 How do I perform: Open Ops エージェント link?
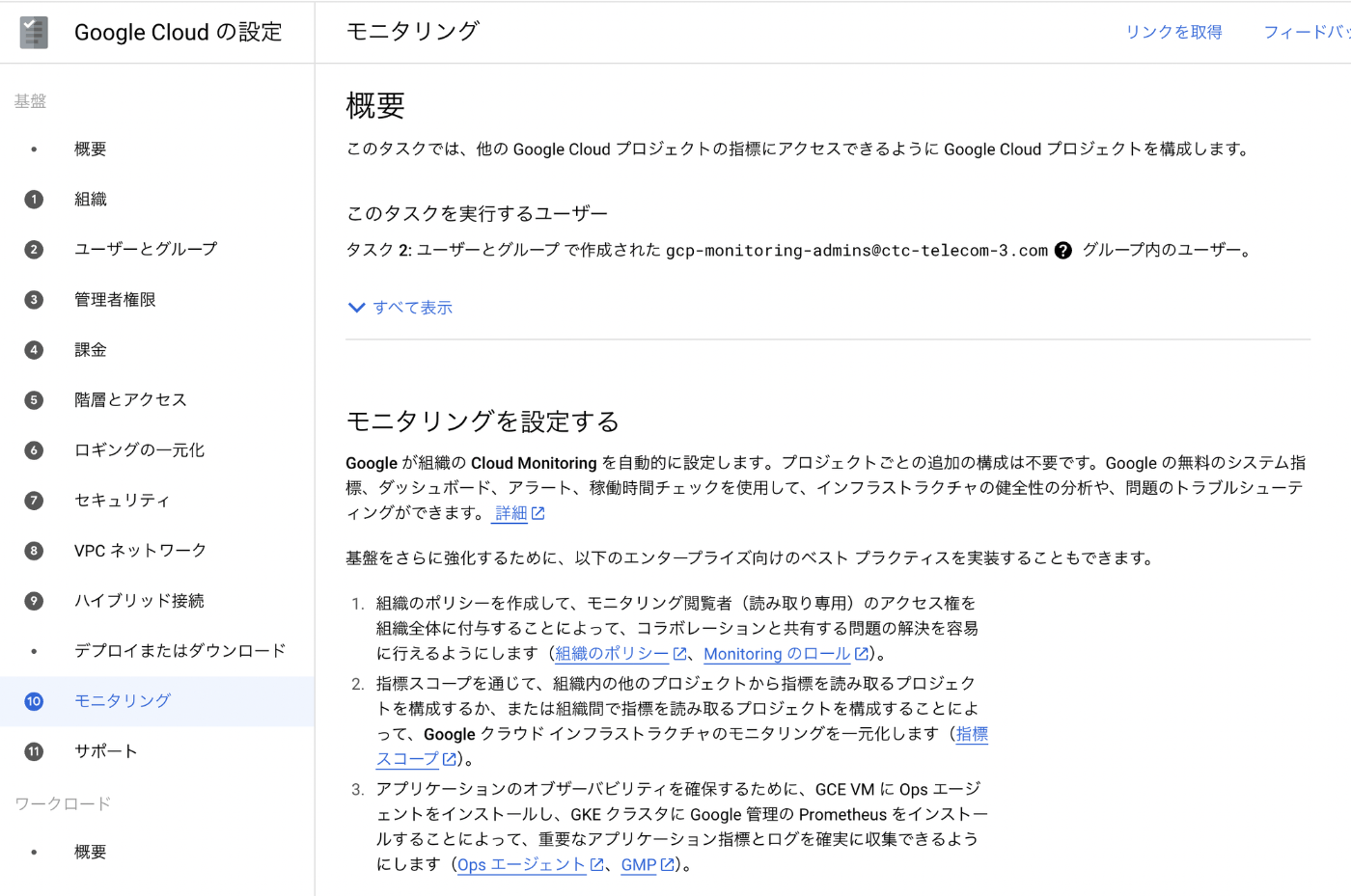[x=521, y=865]
